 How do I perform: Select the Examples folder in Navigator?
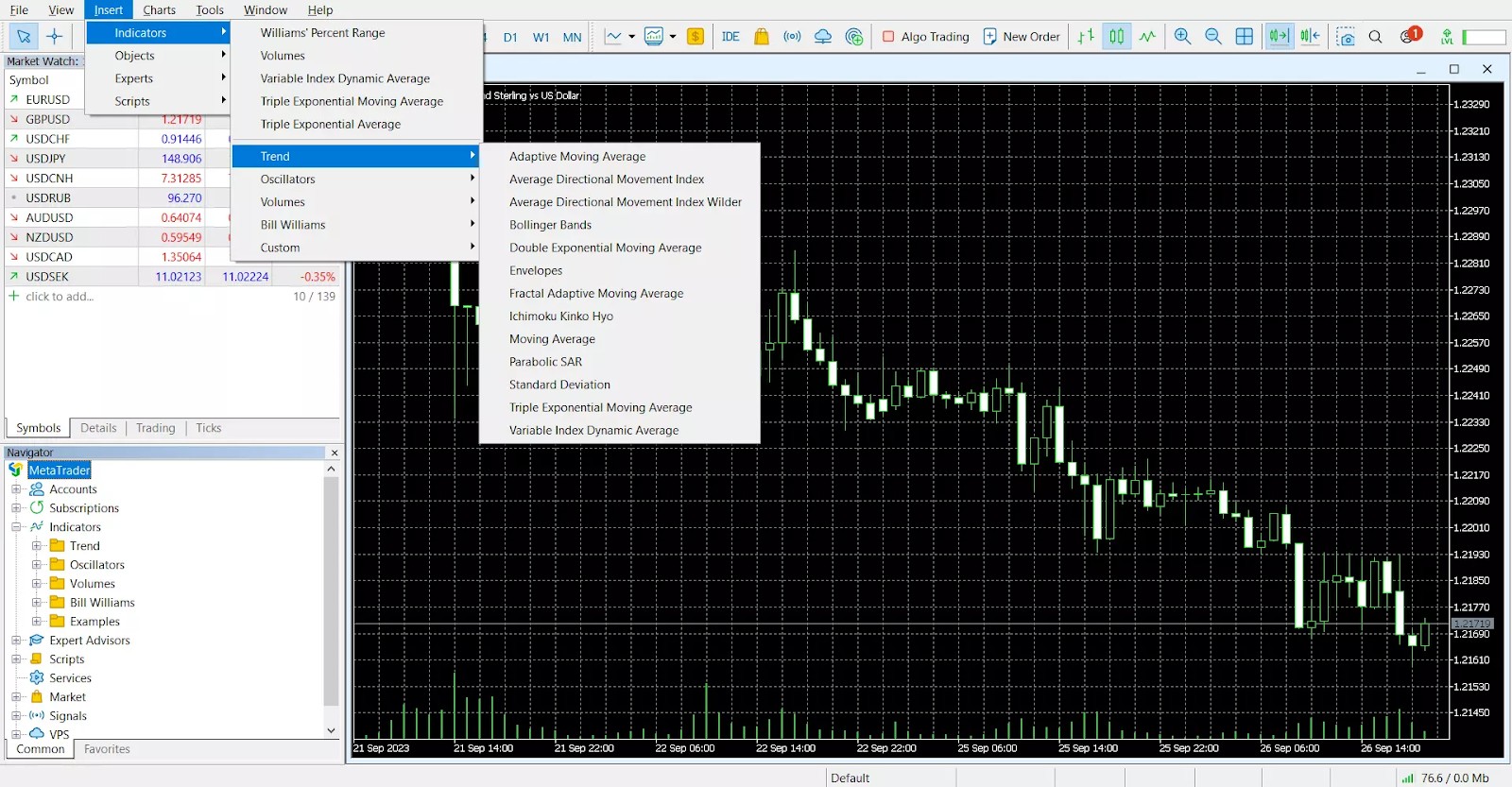(x=94, y=622)
